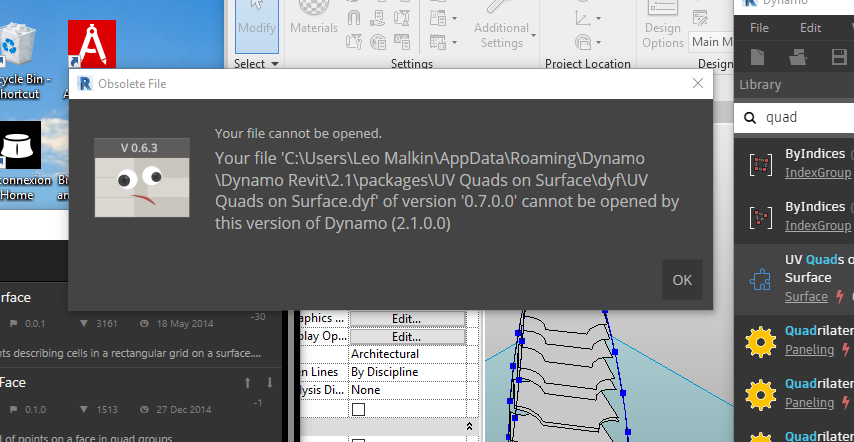Click the Architectural discipline value
The image size is (854, 442).
pos(385,354)
